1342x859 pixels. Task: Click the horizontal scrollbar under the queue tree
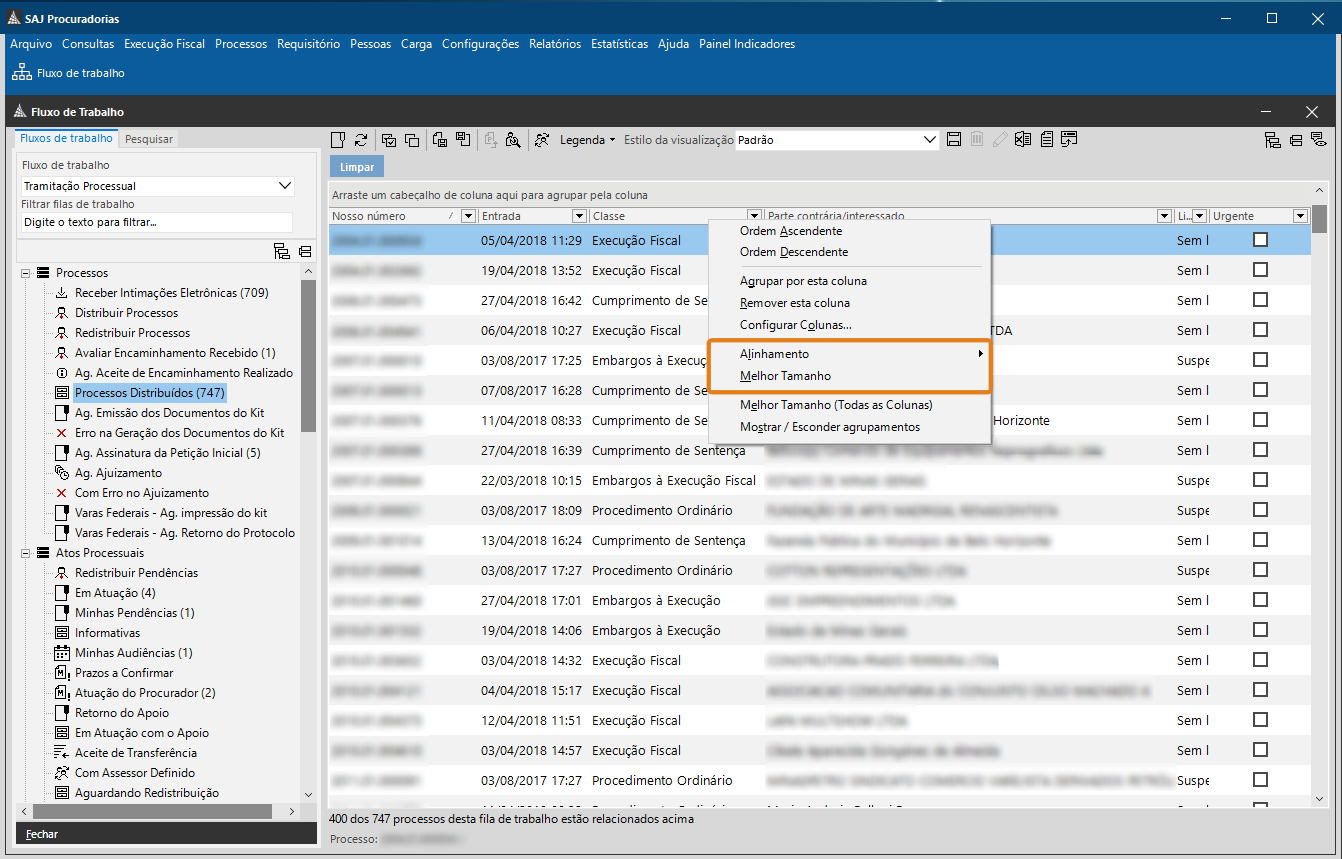click(150, 812)
